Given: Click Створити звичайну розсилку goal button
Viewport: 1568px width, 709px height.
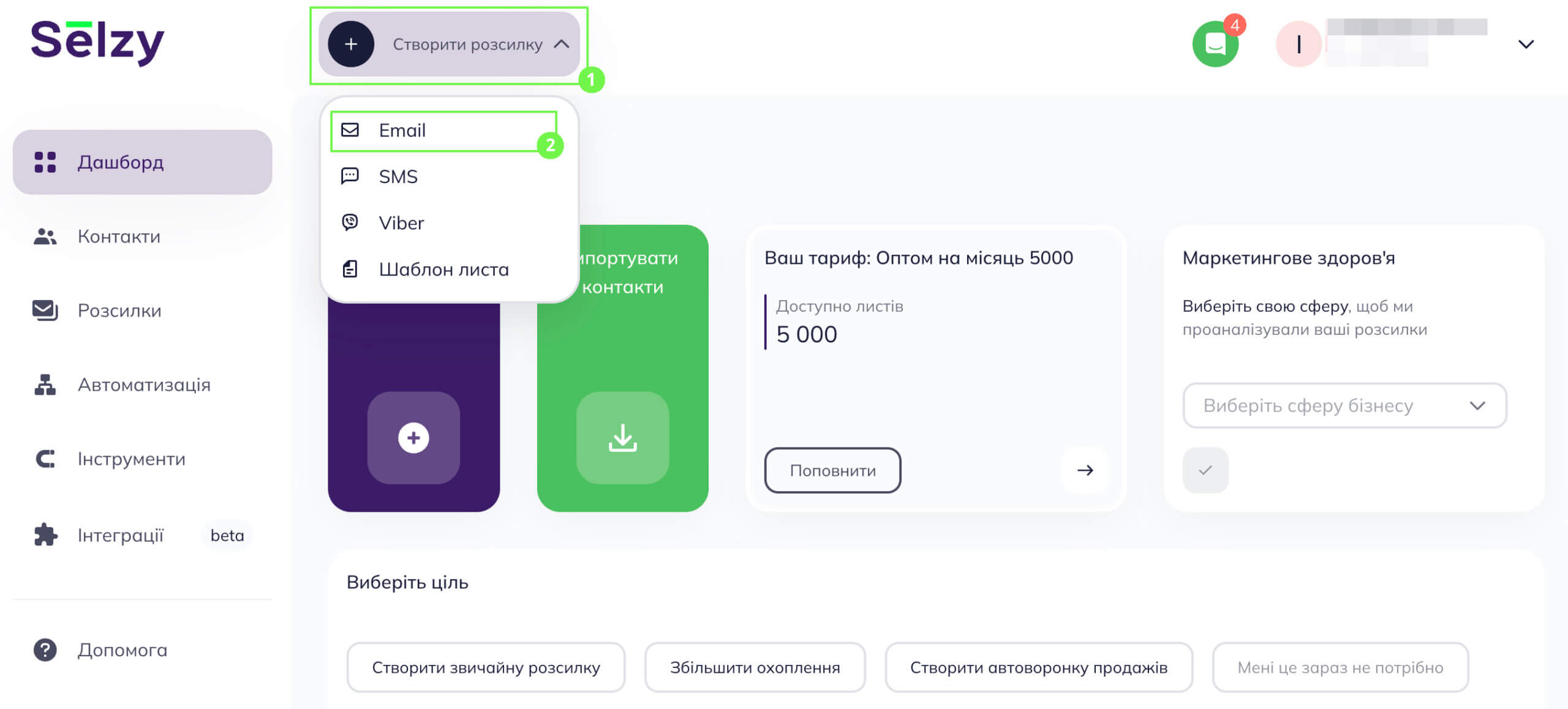Looking at the screenshot, I should [486, 667].
